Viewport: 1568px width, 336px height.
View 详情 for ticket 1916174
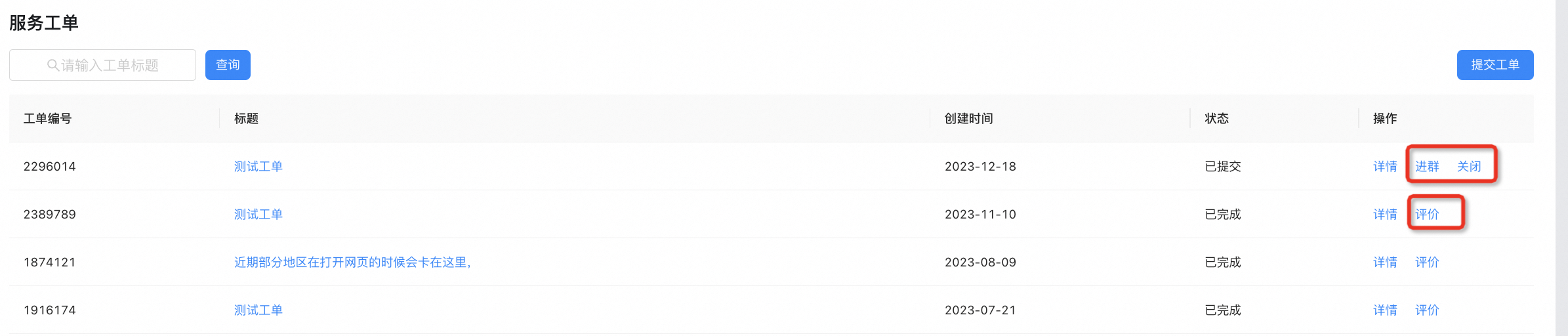(1385, 310)
